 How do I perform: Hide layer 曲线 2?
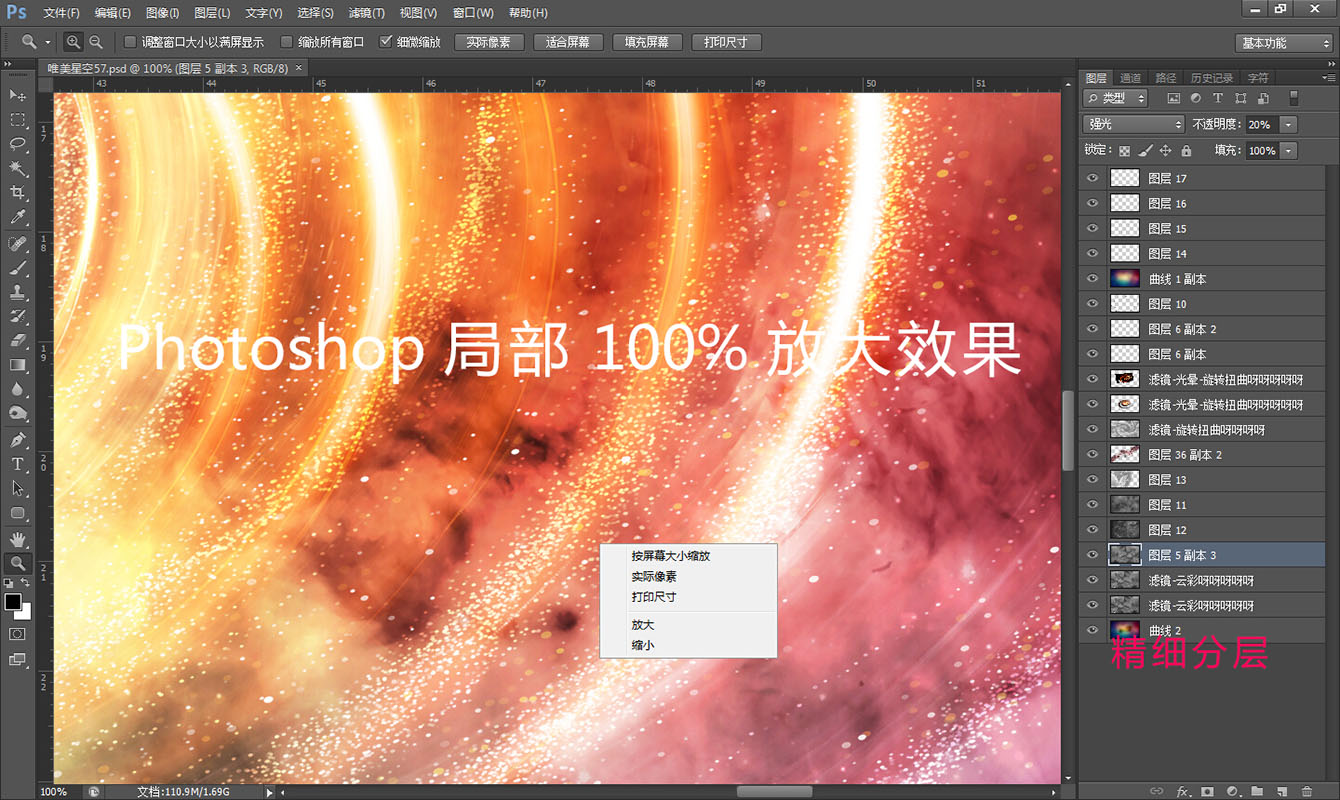(x=1092, y=630)
